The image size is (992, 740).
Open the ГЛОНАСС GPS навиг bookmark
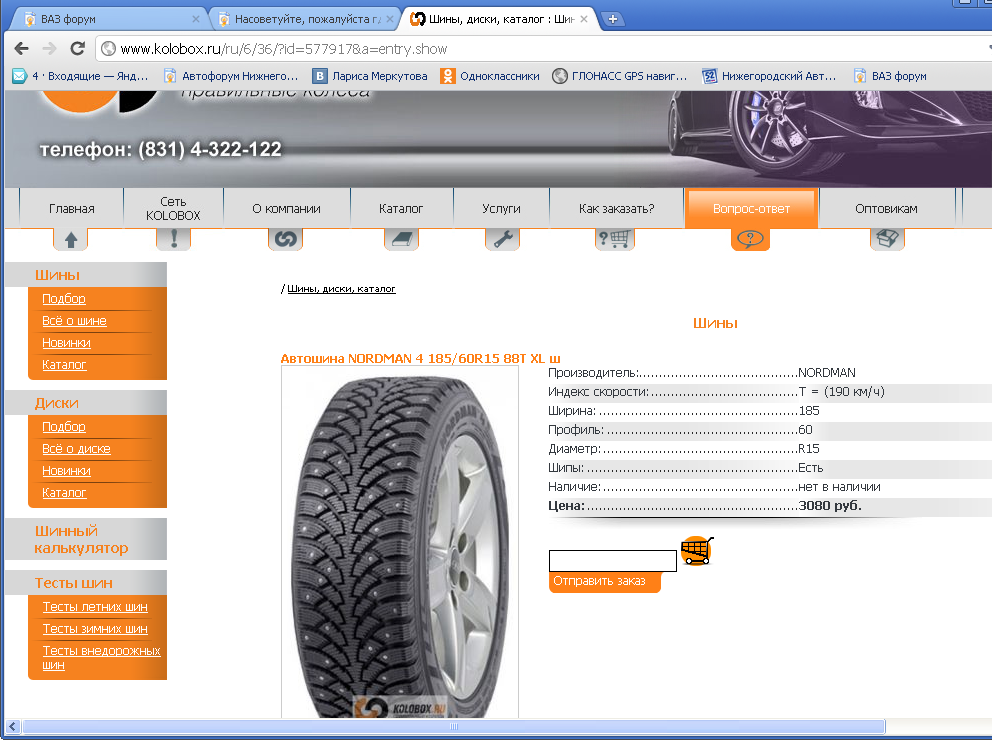coord(620,76)
